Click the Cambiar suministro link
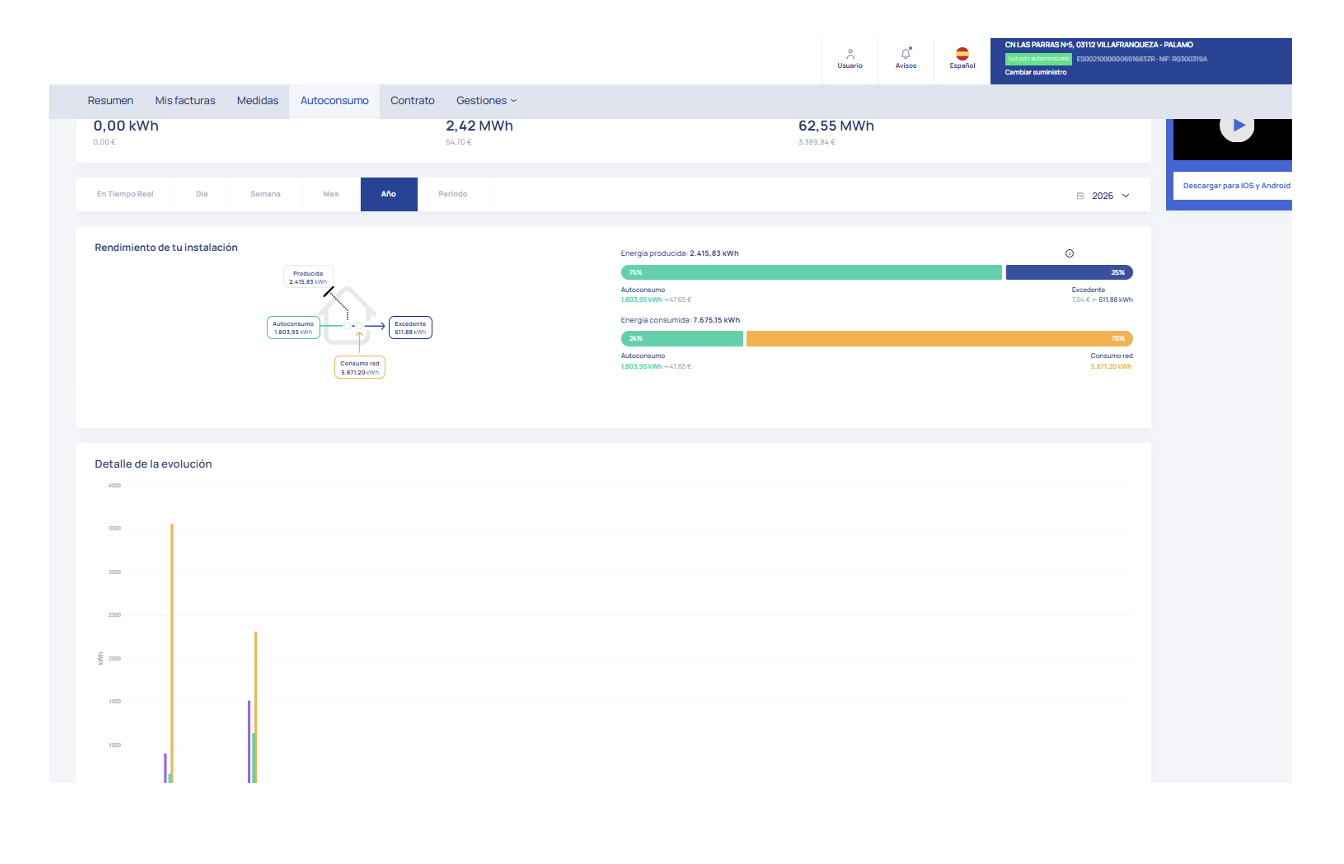 1035,72
